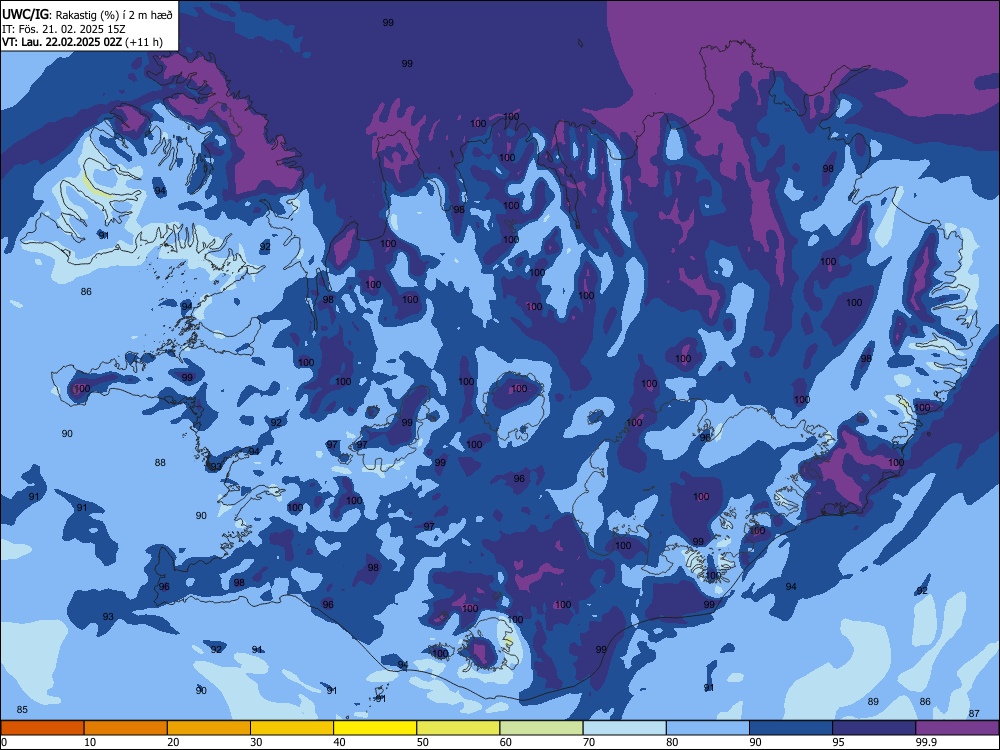The width and height of the screenshot is (1000, 750).
Task: Click the legend scale label '10'
Action: pyautogui.click(x=90, y=742)
